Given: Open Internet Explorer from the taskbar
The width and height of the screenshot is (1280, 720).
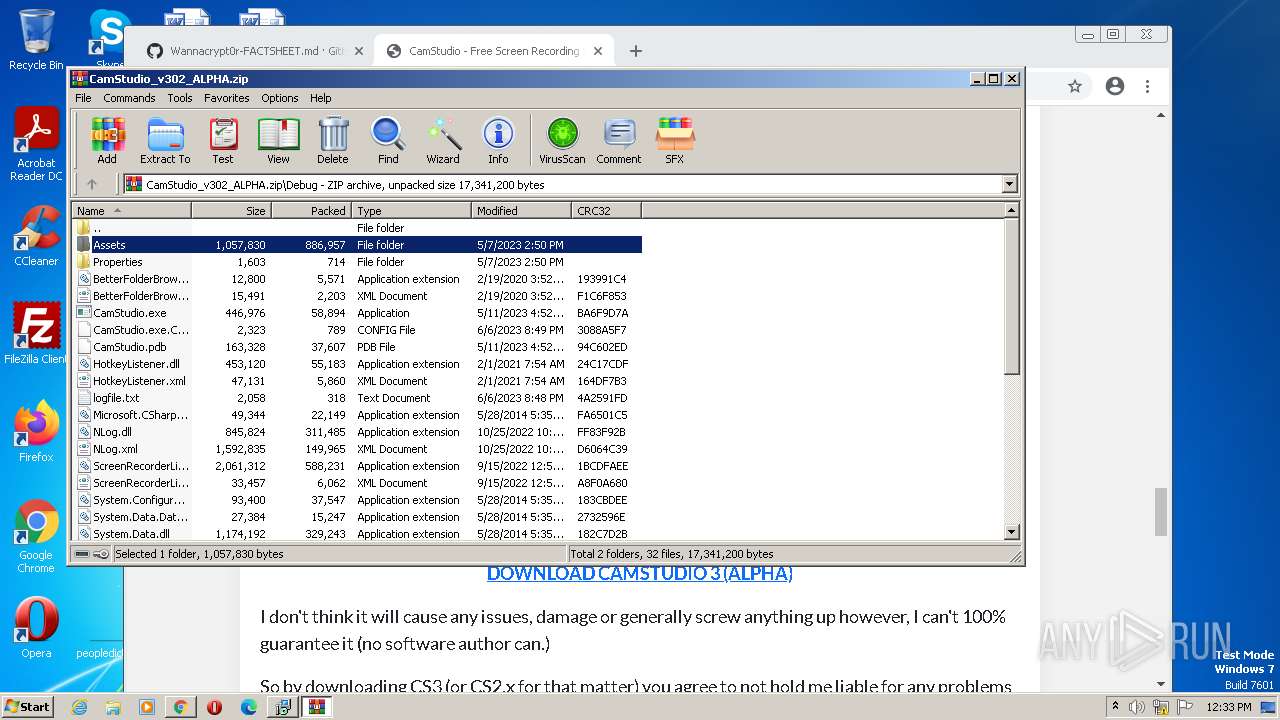Looking at the screenshot, I should 79,707.
